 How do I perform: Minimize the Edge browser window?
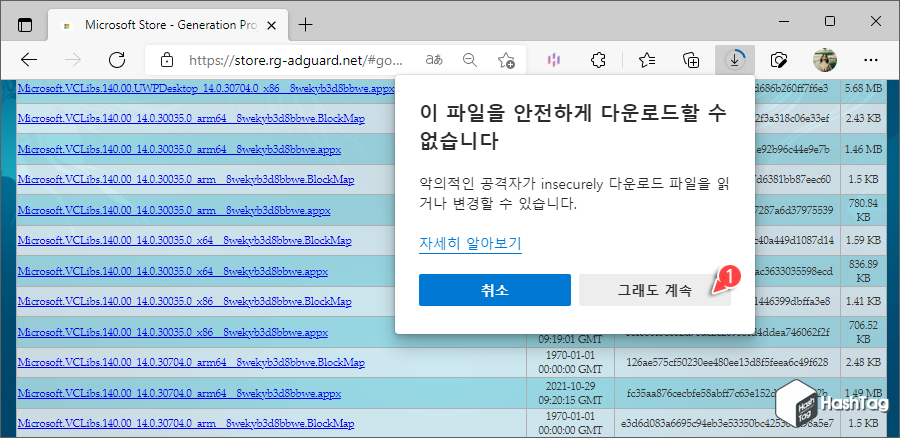tap(784, 22)
